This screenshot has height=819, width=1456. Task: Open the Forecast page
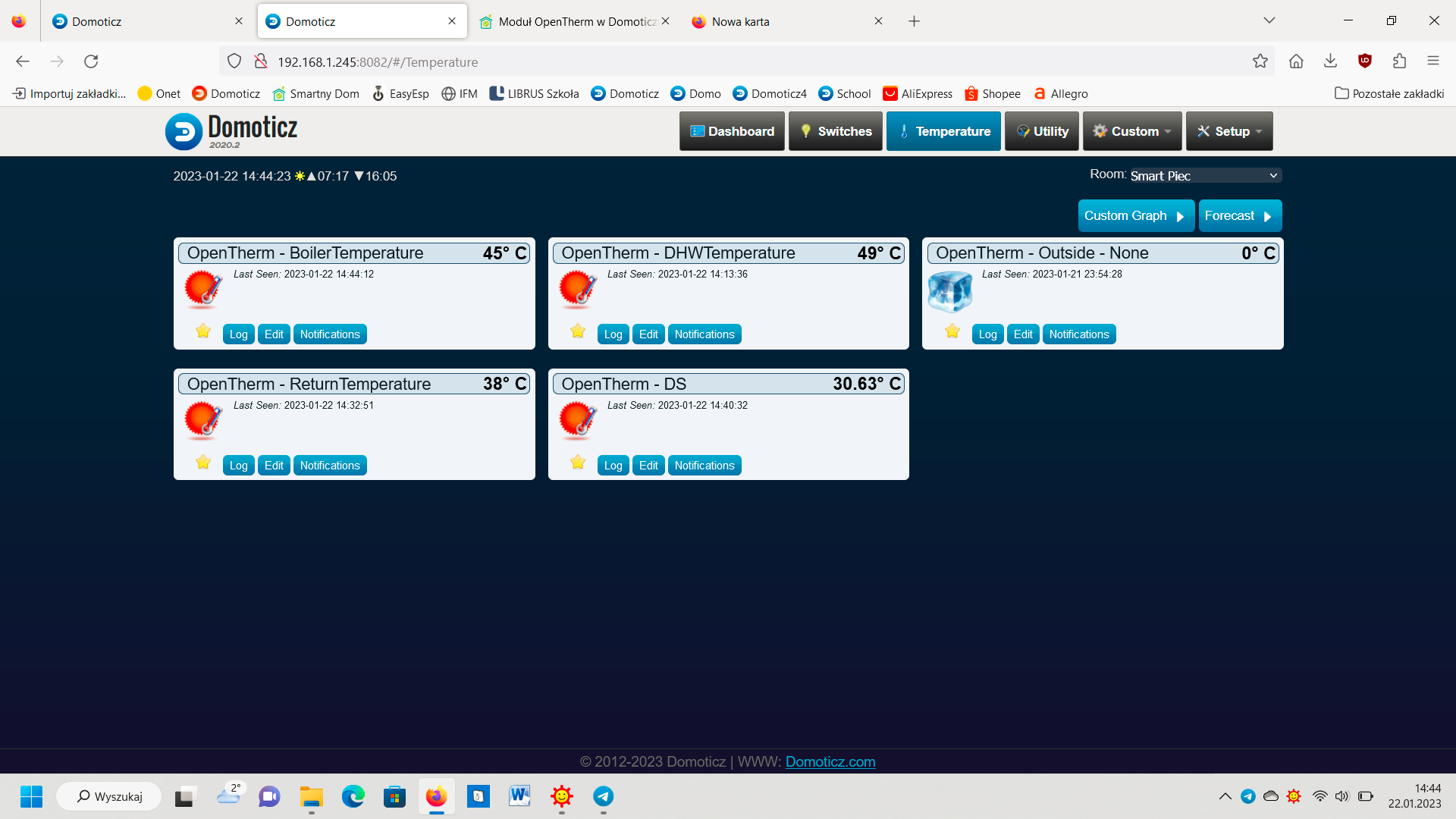coord(1240,216)
